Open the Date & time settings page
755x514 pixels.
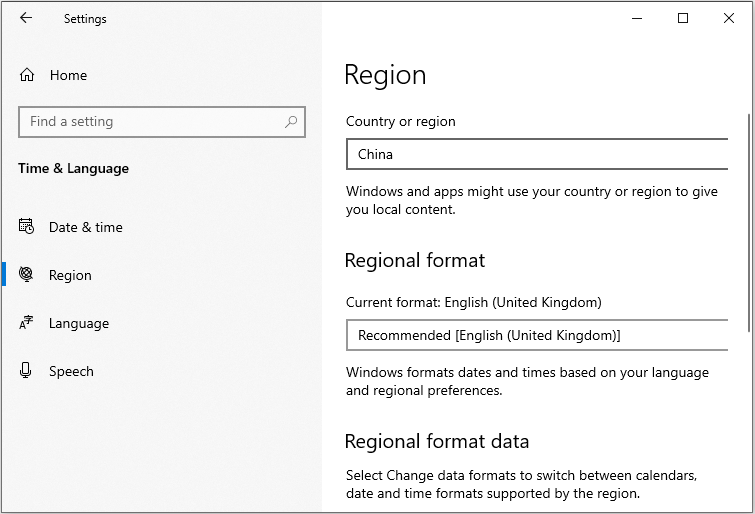click(x=86, y=227)
